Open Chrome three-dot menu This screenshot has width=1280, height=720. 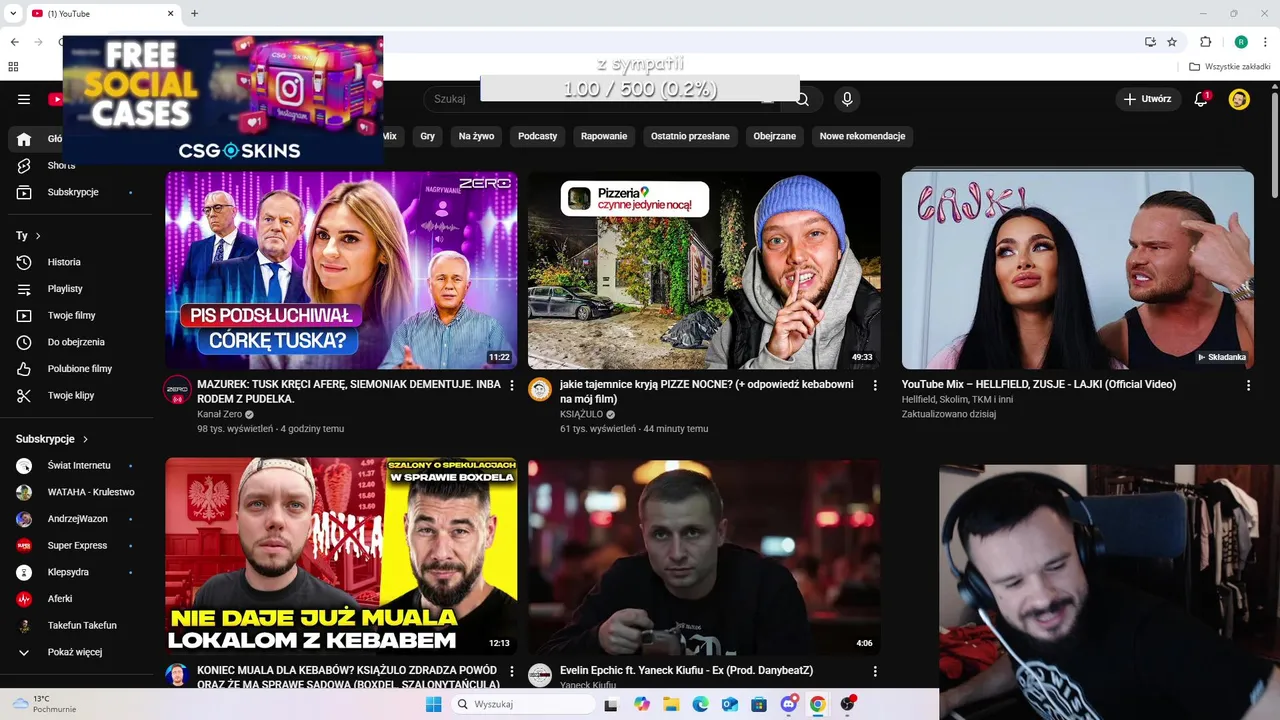[x=1266, y=42]
